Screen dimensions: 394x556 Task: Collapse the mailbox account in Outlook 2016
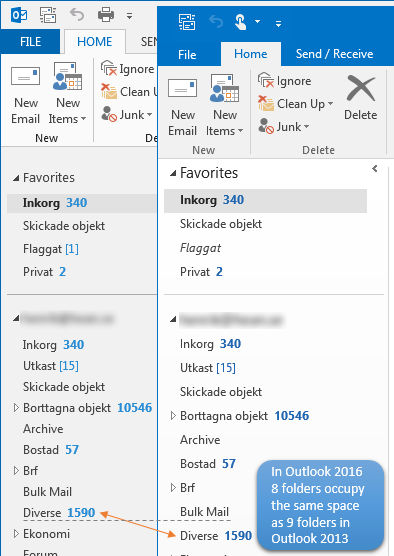[x=173, y=319]
